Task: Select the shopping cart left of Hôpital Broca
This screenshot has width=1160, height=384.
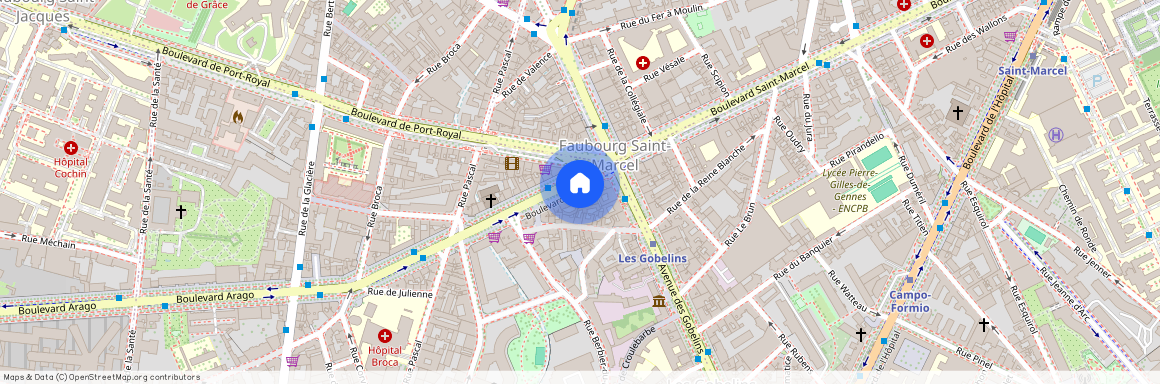Action: [x=292, y=361]
